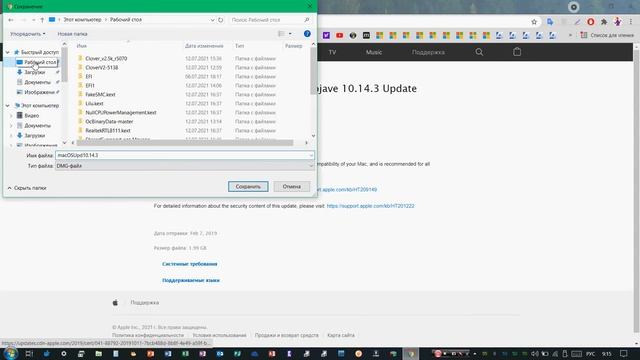Screen dimensions: 640x360
Task: Open the Chrome extensions puzzle icon
Action: tap(604, 22)
